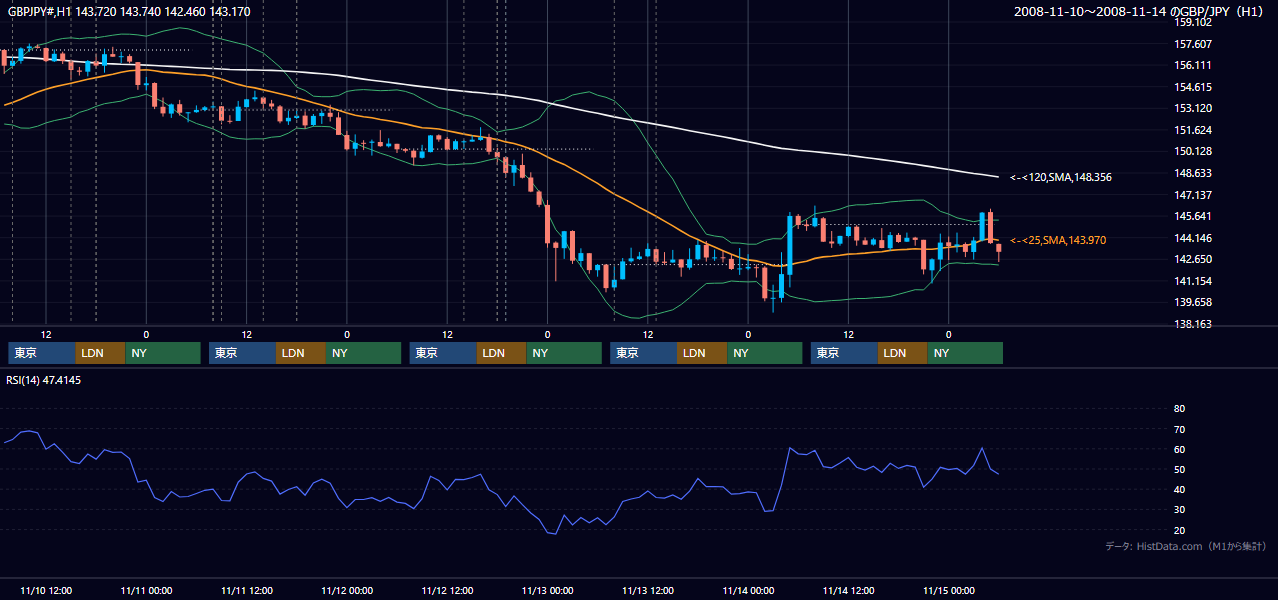
Task: Click RSI scale level 40
Action: [x=1179, y=489]
